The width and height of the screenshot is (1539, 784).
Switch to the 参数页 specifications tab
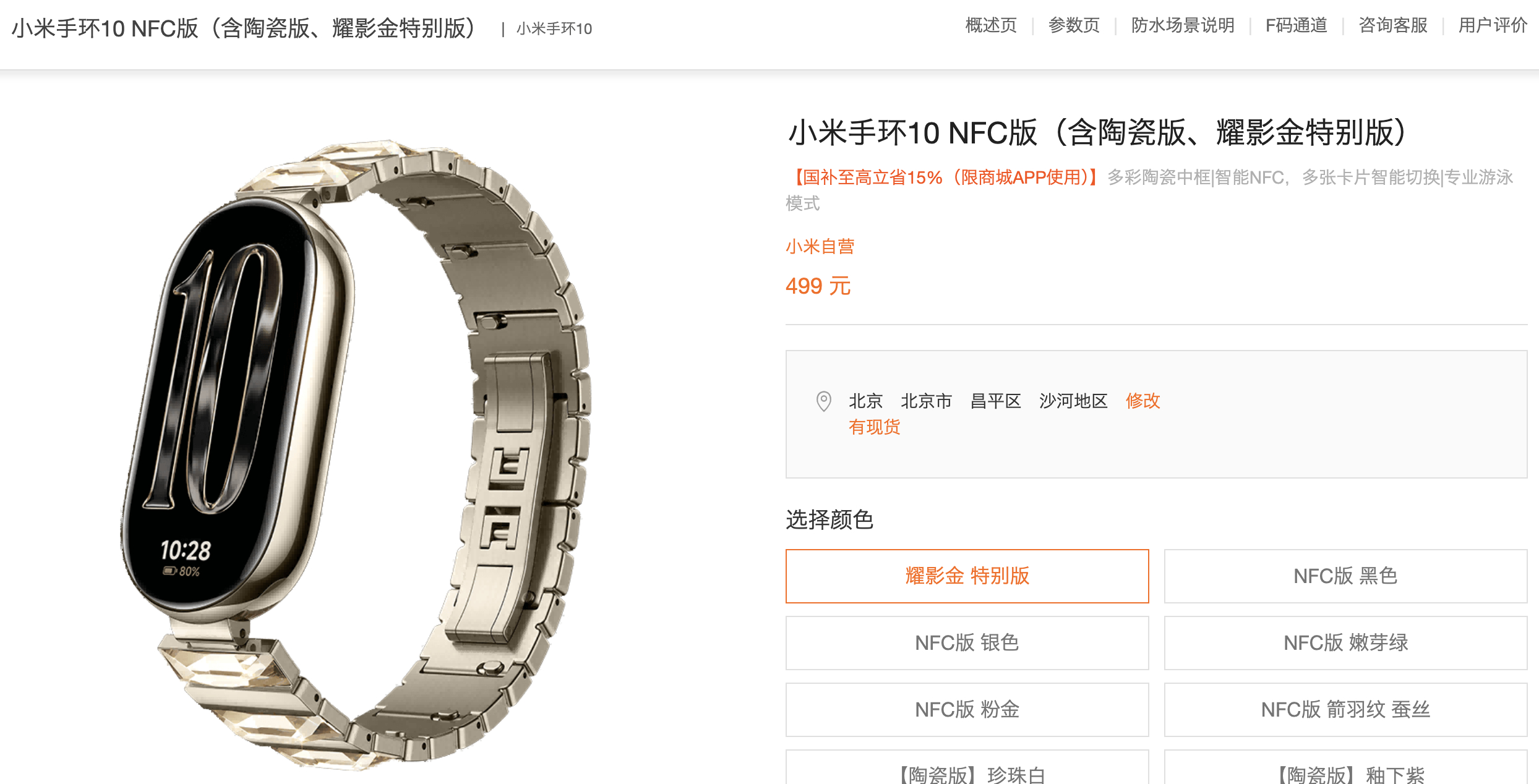coord(1074,25)
